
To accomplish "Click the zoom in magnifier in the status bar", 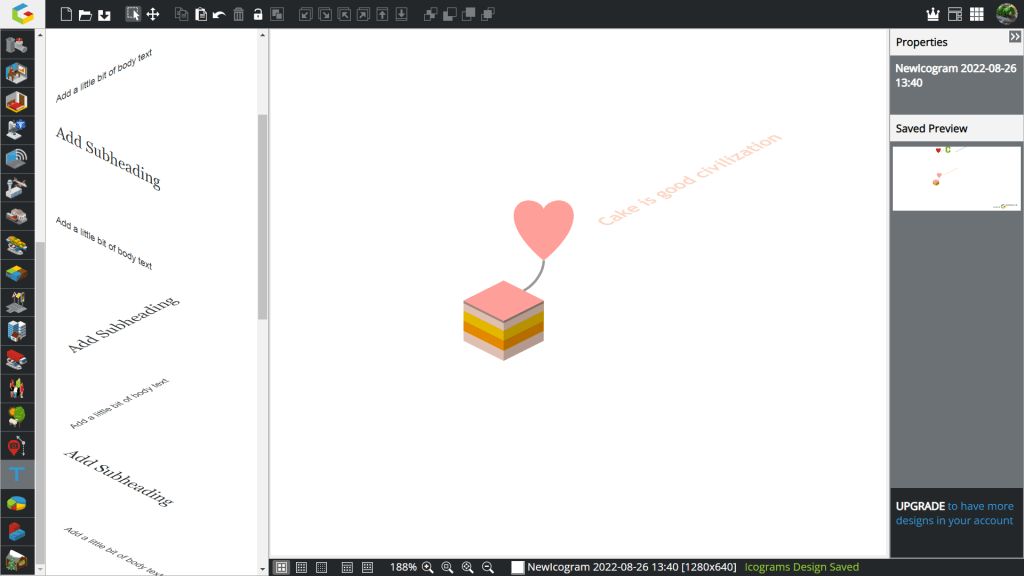I will 428,567.
